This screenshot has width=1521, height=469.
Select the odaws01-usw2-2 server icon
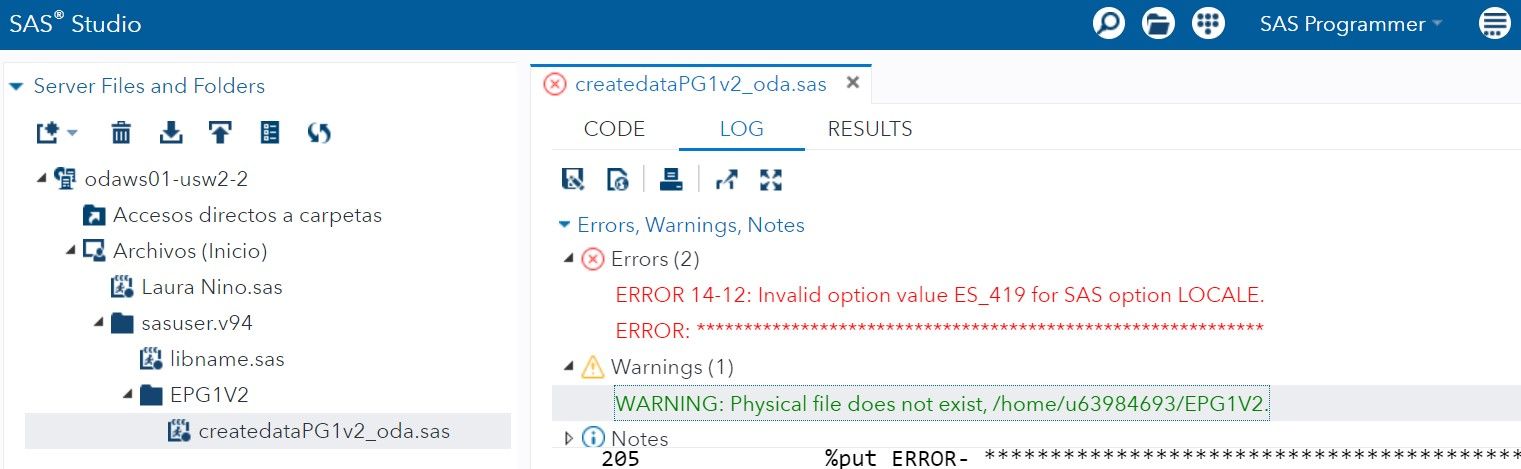(x=64, y=179)
